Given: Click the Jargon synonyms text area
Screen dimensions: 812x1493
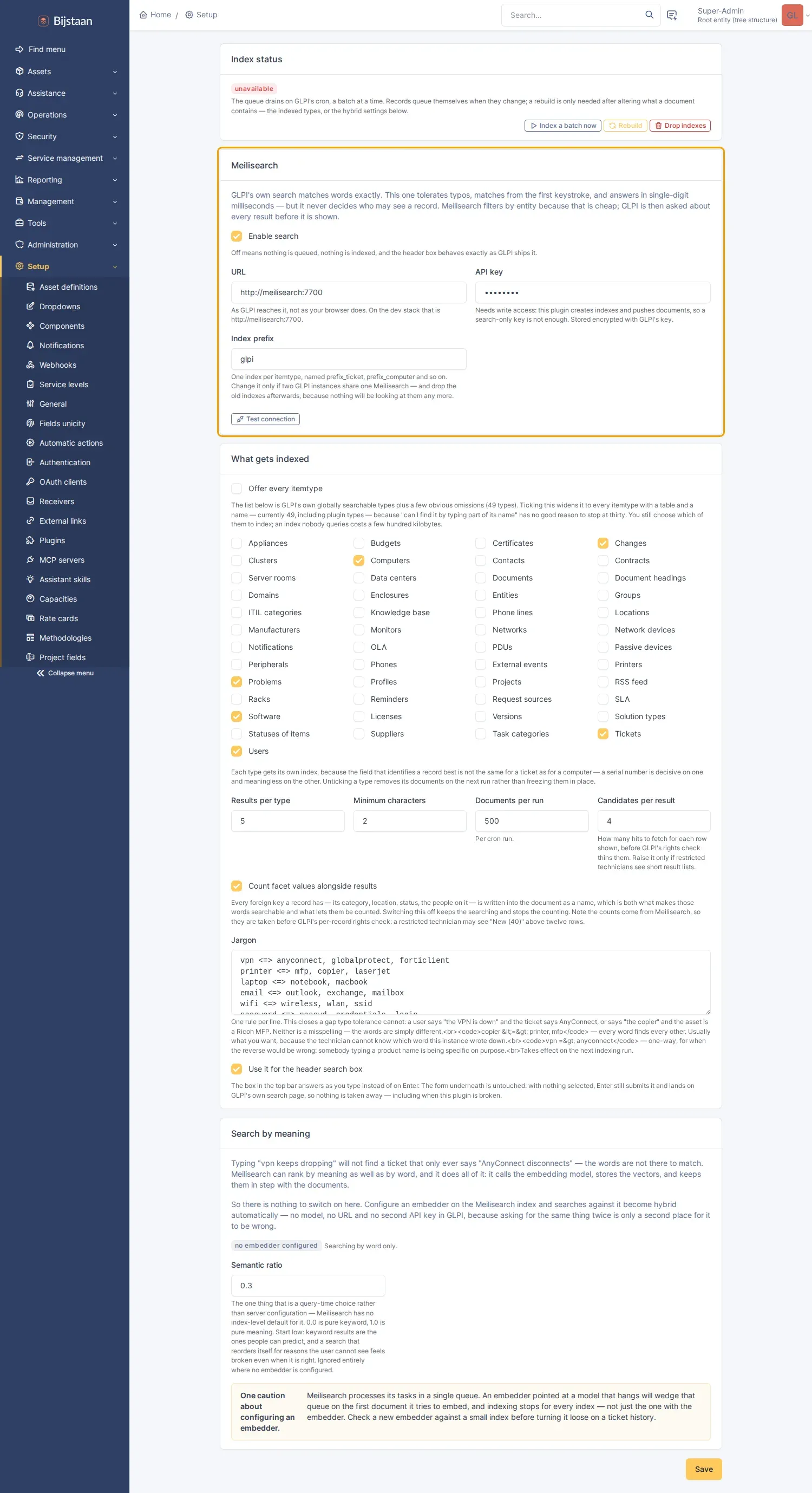Looking at the screenshot, I should (471, 982).
